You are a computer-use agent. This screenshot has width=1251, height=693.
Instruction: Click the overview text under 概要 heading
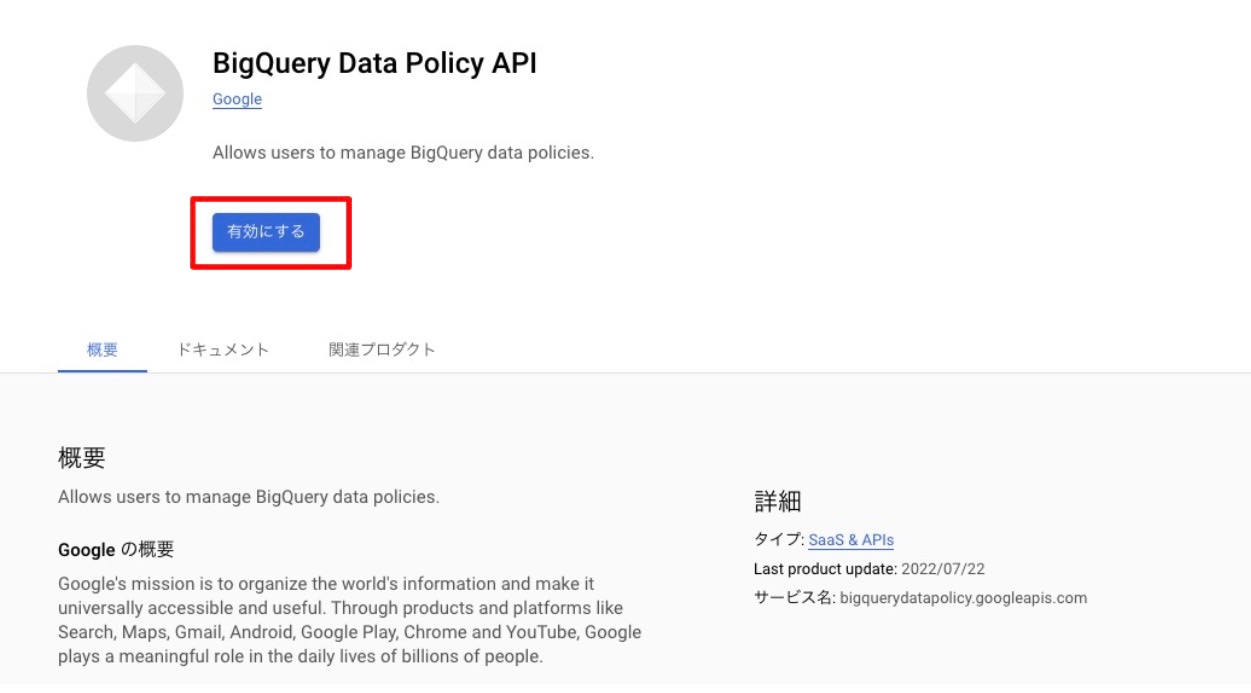coord(248,497)
